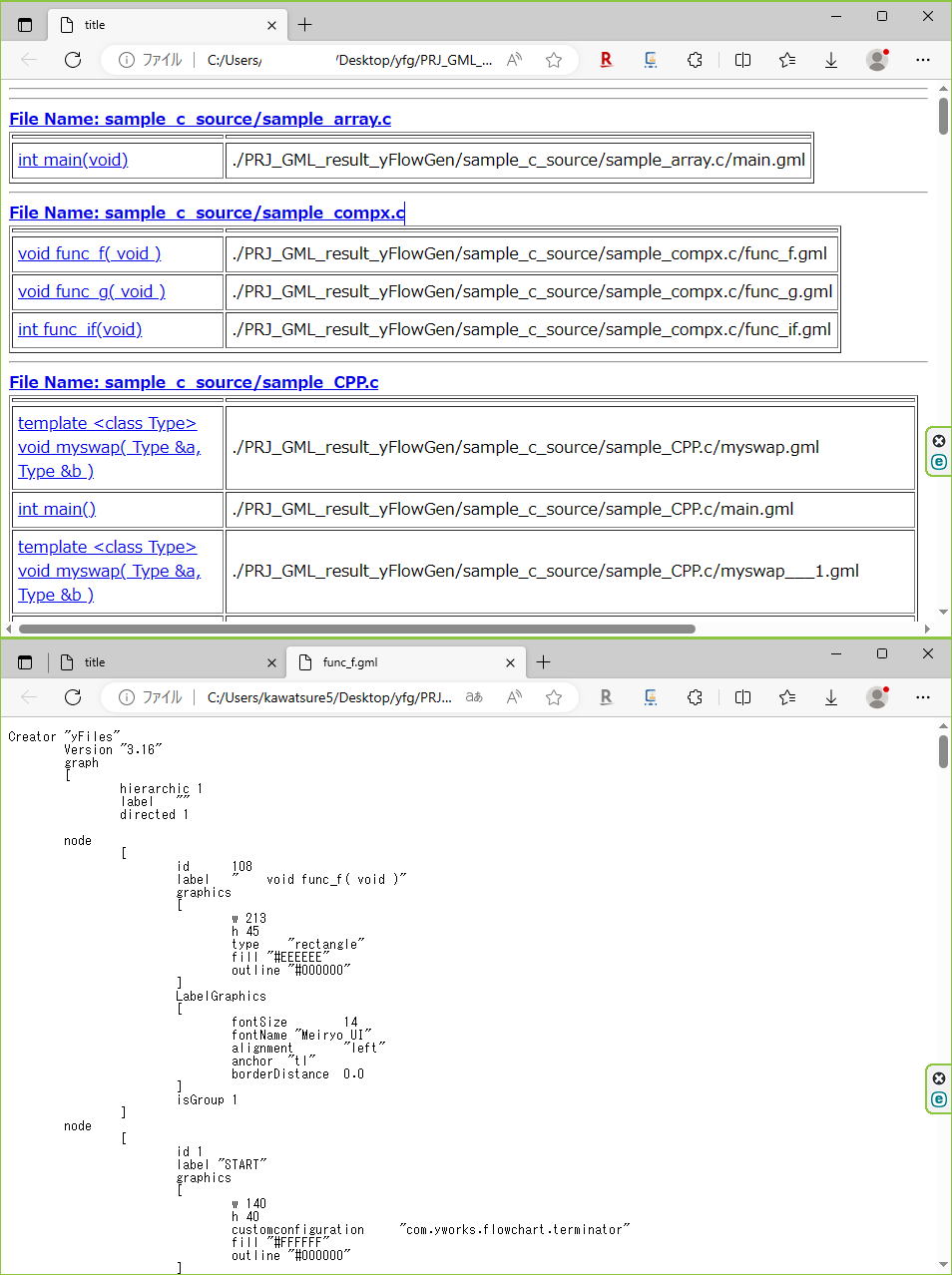Open the profile avatar in the bottom window
952x1275 pixels.
coord(877,697)
